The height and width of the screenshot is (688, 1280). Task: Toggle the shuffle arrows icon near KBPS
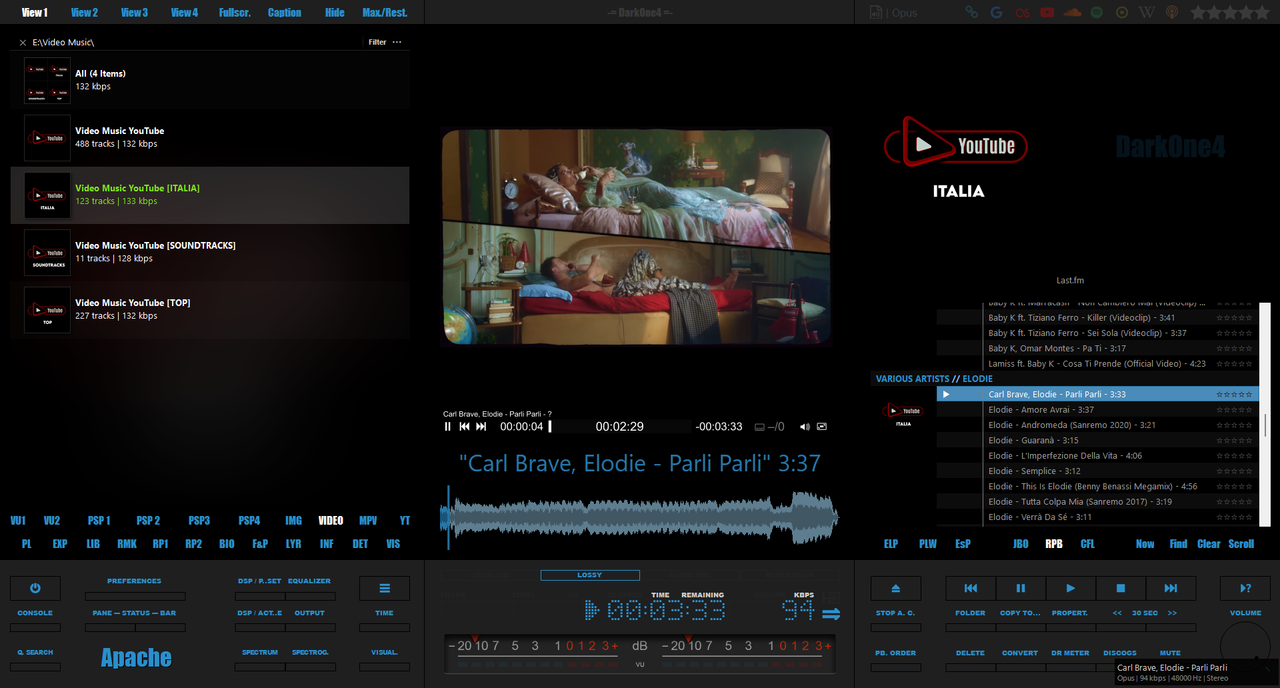(x=831, y=613)
